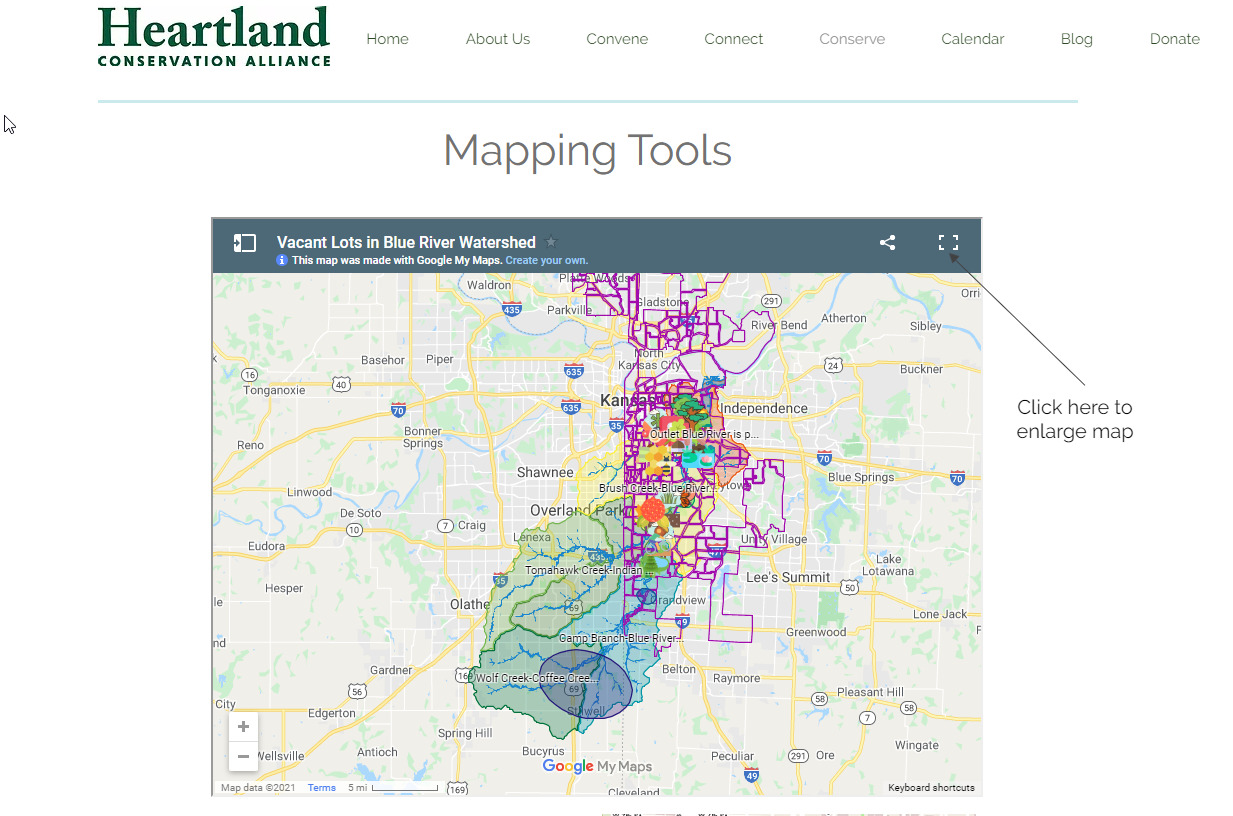Click the Route 7 shield near Craig

tap(445, 525)
